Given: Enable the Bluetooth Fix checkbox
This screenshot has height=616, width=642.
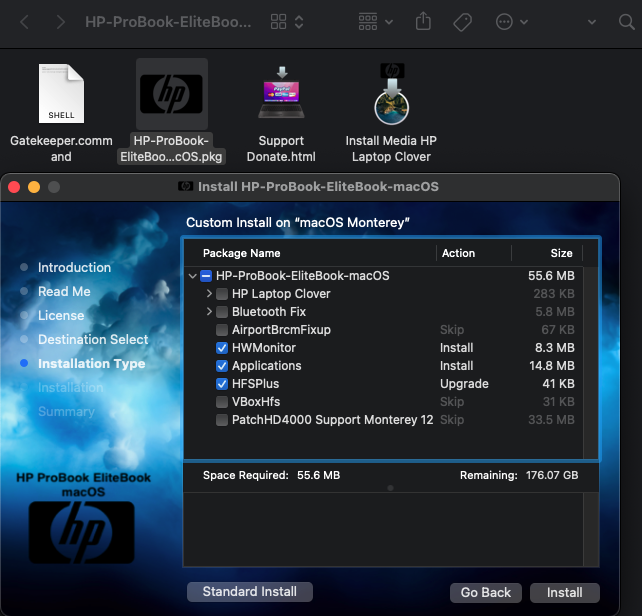Looking at the screenshot, I should coord(222,312).
